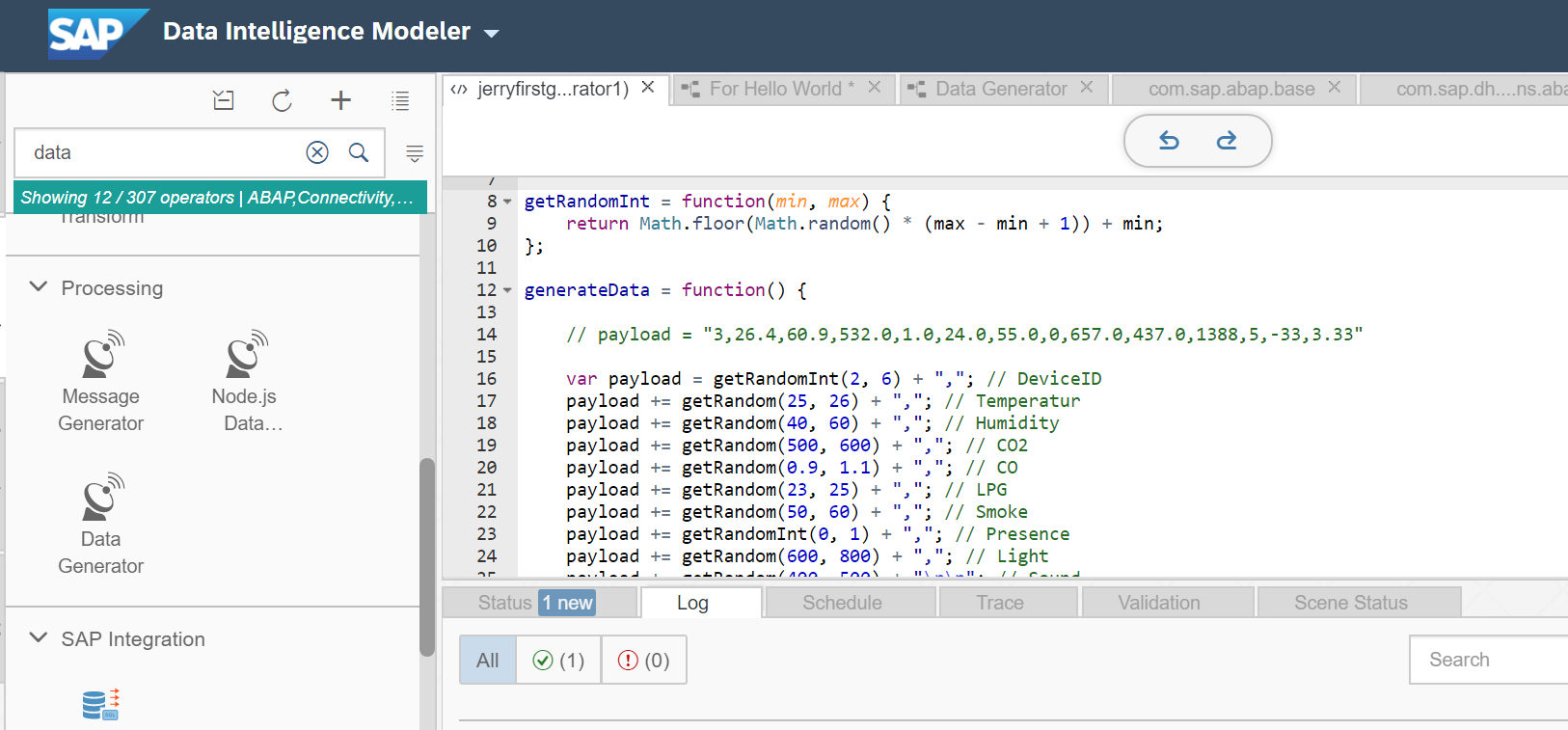
Task: Open the Scene Status tab
Action: click(1360, 603)
